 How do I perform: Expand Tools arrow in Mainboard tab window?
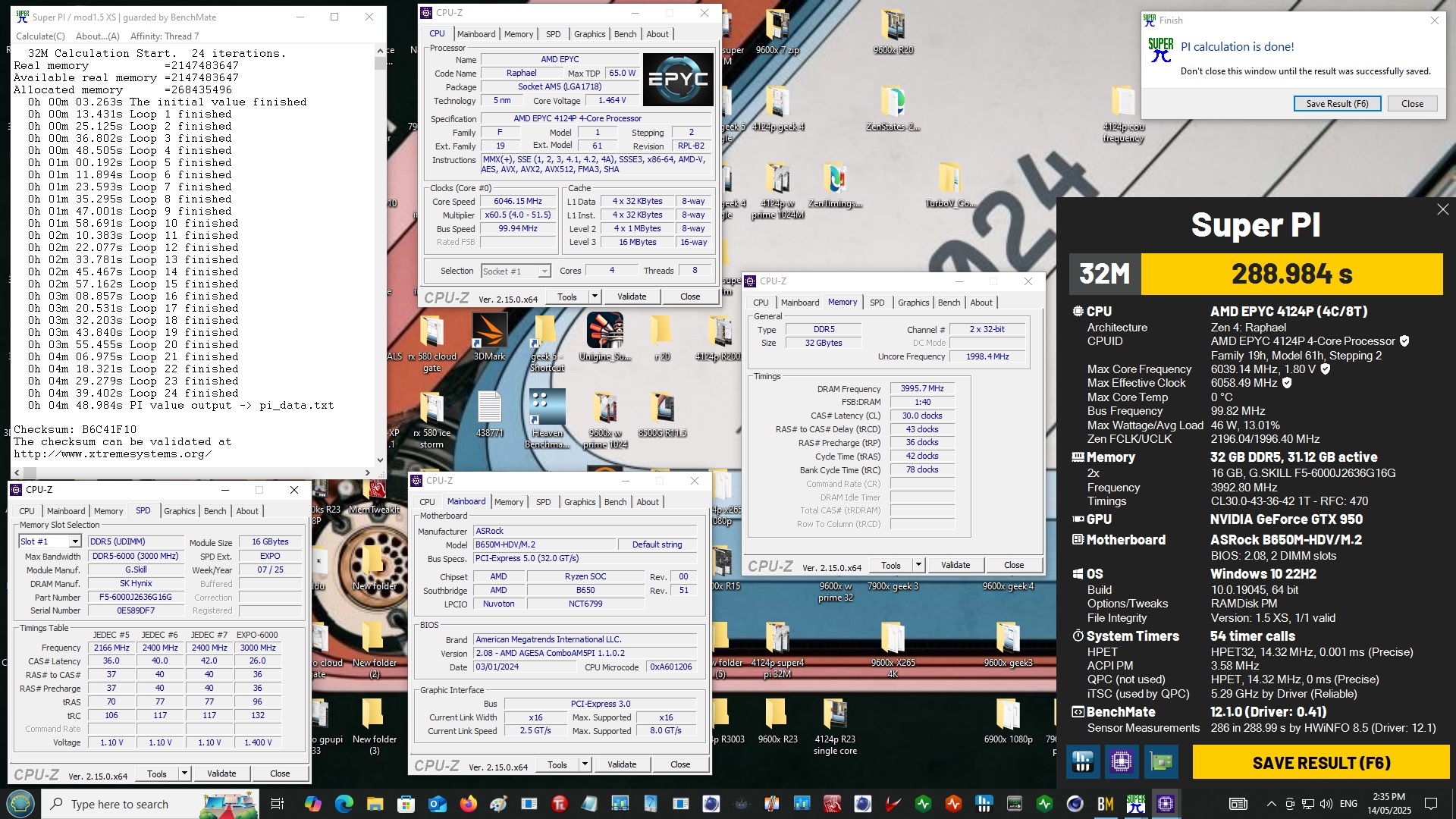coord(585,764)
